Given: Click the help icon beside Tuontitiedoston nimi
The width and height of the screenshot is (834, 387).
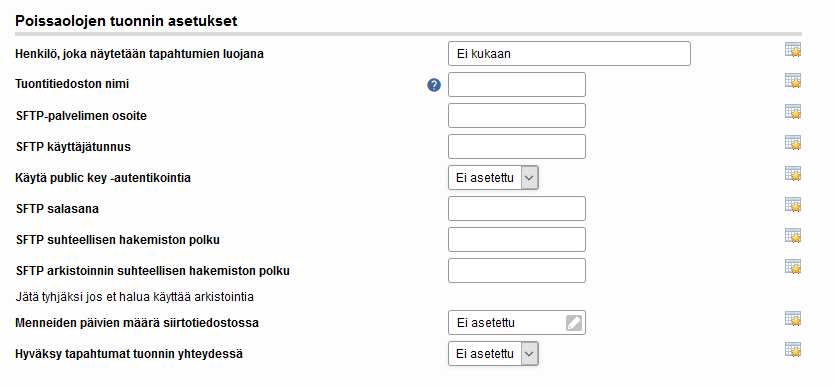Looking at the screenshot, I should (434, 85).
